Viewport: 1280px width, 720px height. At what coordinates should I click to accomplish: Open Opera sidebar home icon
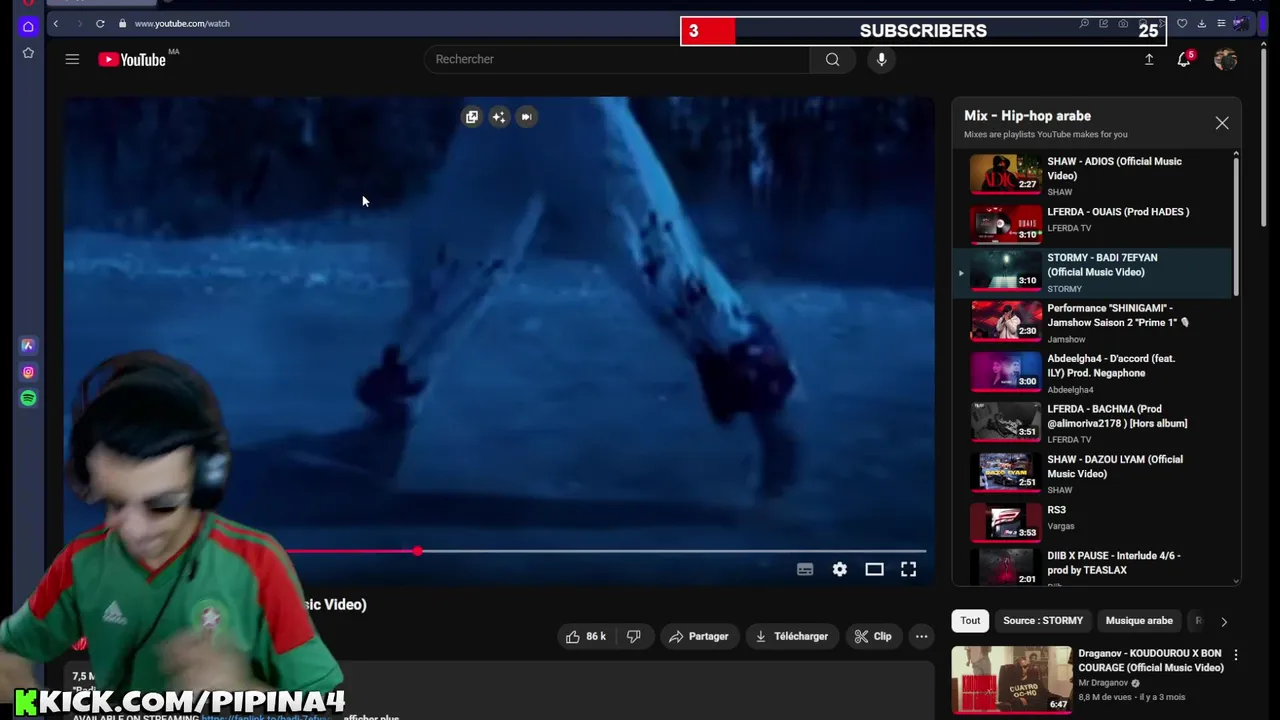point(28,26)
